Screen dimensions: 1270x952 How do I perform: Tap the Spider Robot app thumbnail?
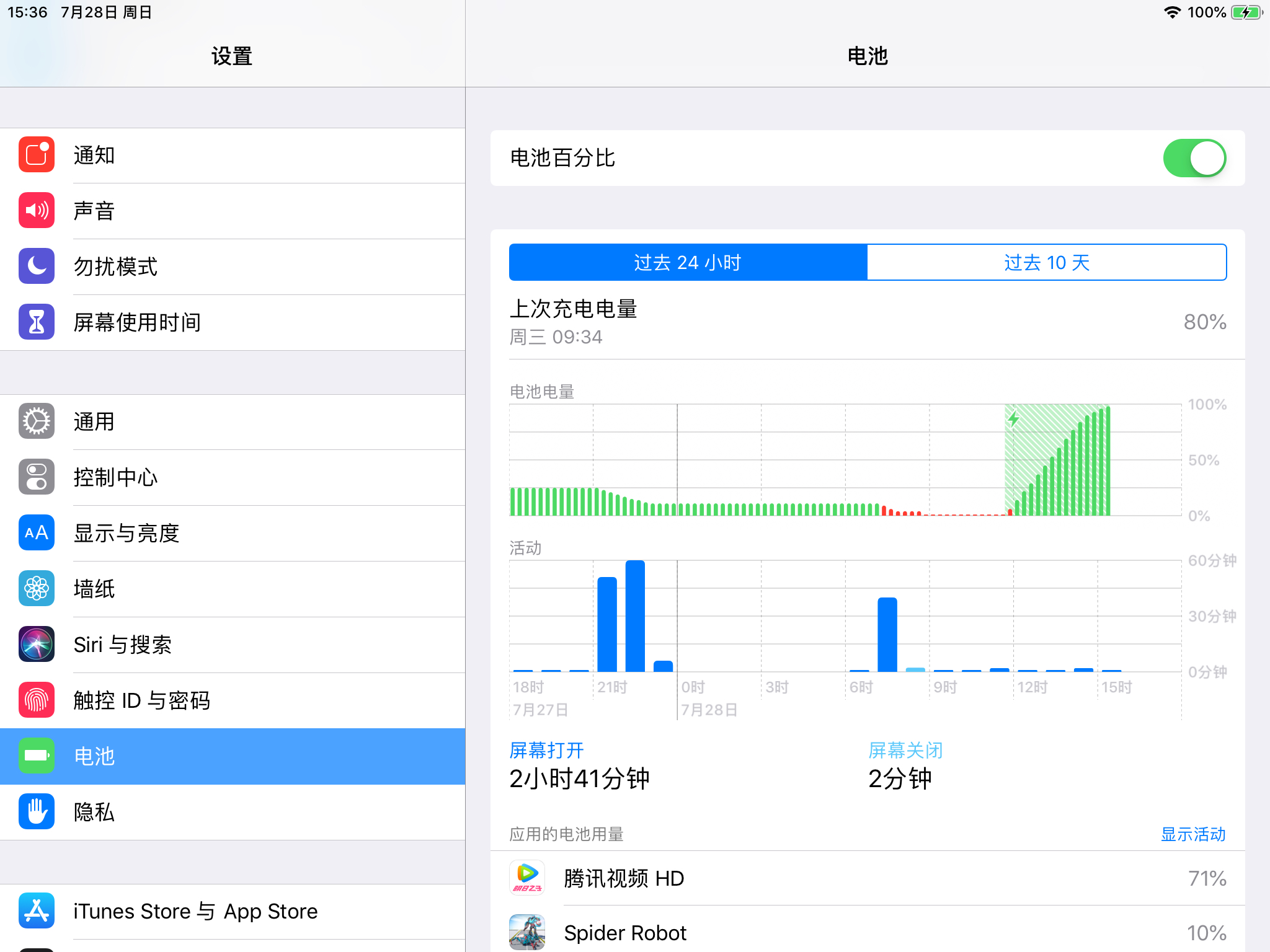(527, 932)
